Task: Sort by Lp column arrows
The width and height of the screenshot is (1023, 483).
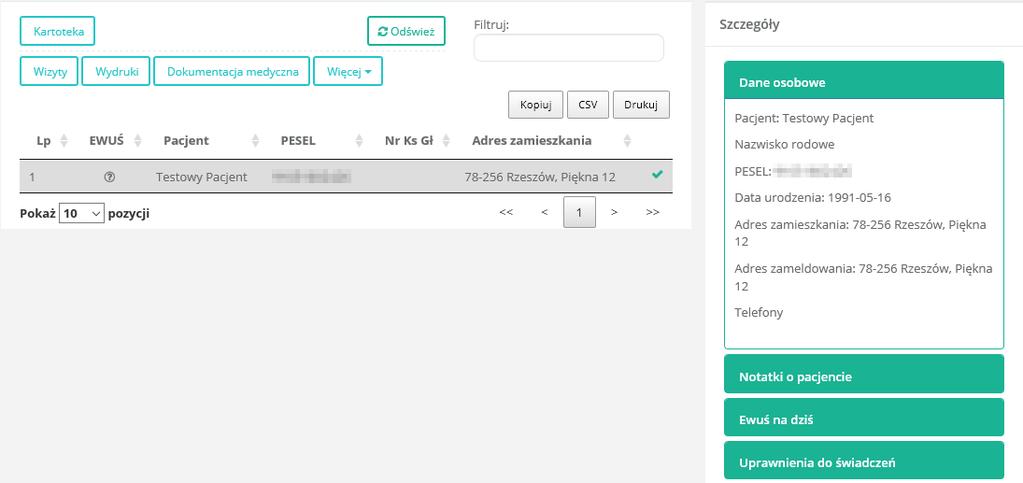Action: pos(64,140)
